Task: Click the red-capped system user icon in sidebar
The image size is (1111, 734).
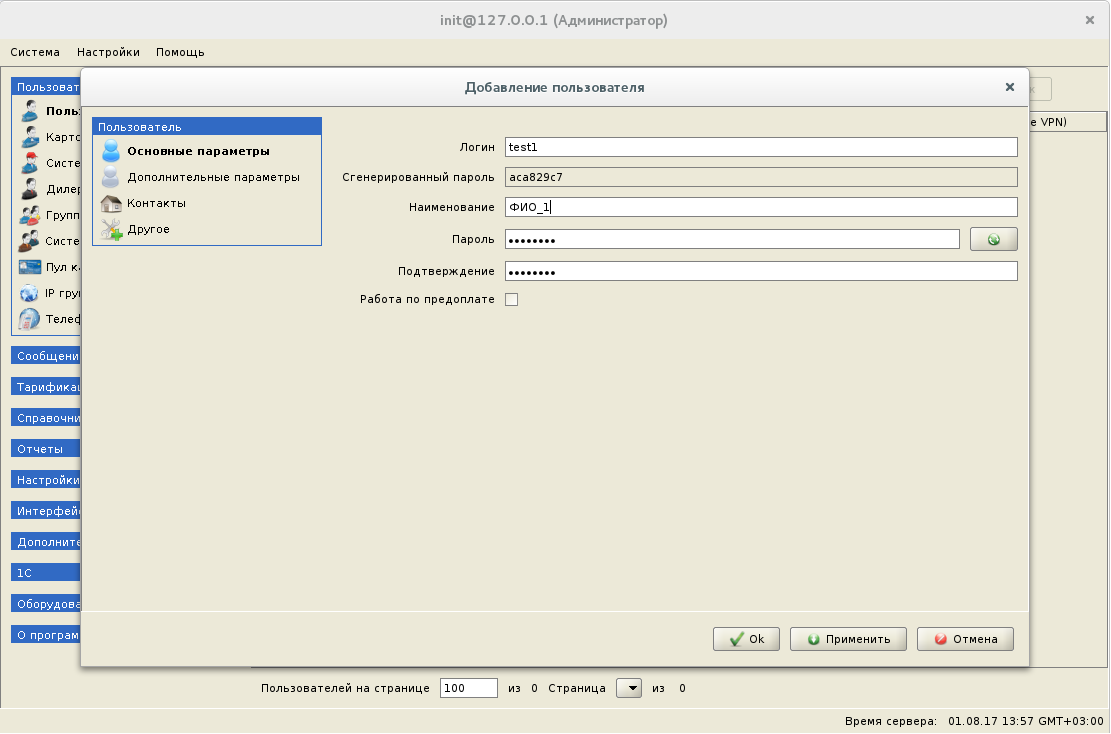Action: coord(30,163)
